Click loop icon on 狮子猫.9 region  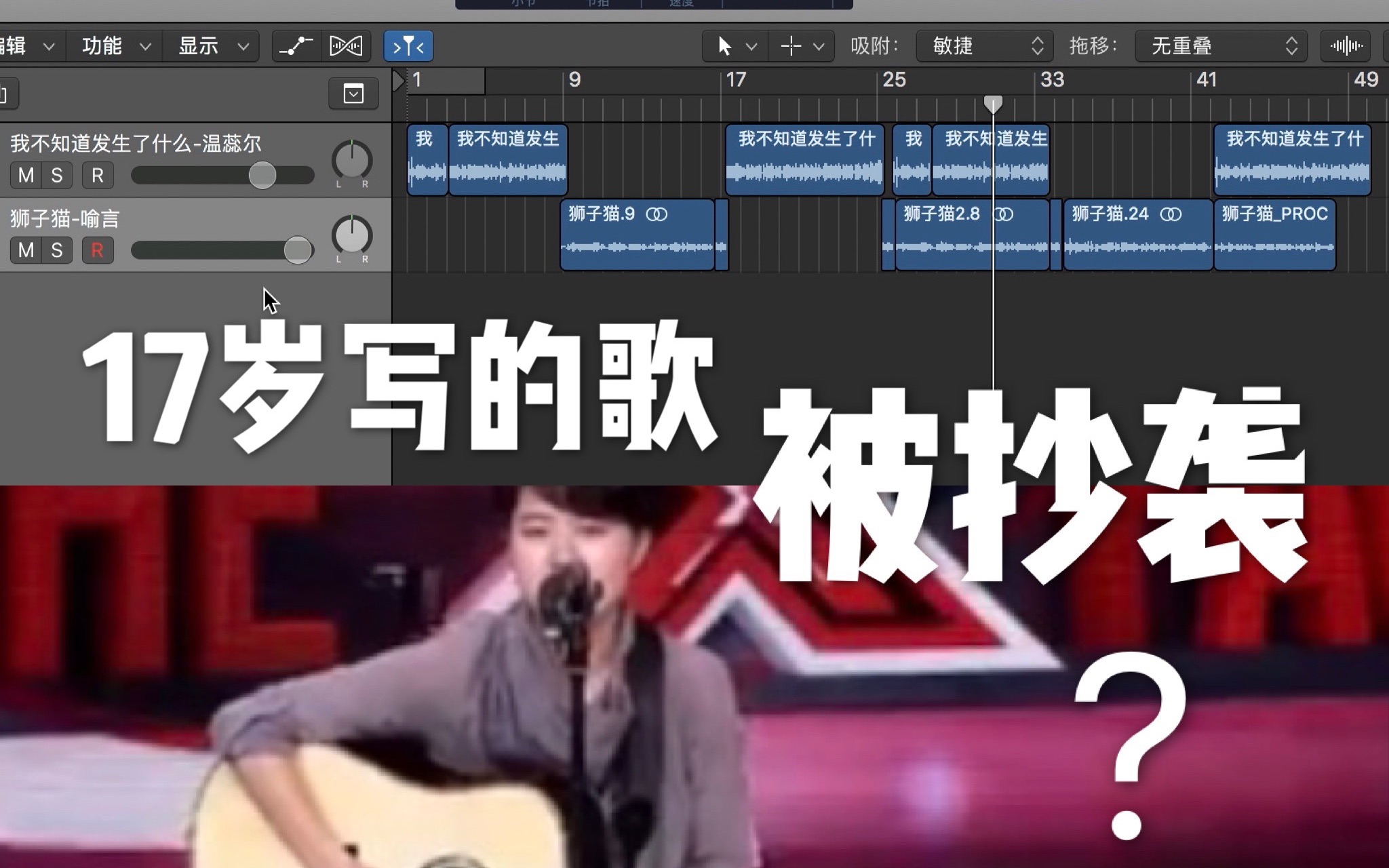(x=657, y=214)
